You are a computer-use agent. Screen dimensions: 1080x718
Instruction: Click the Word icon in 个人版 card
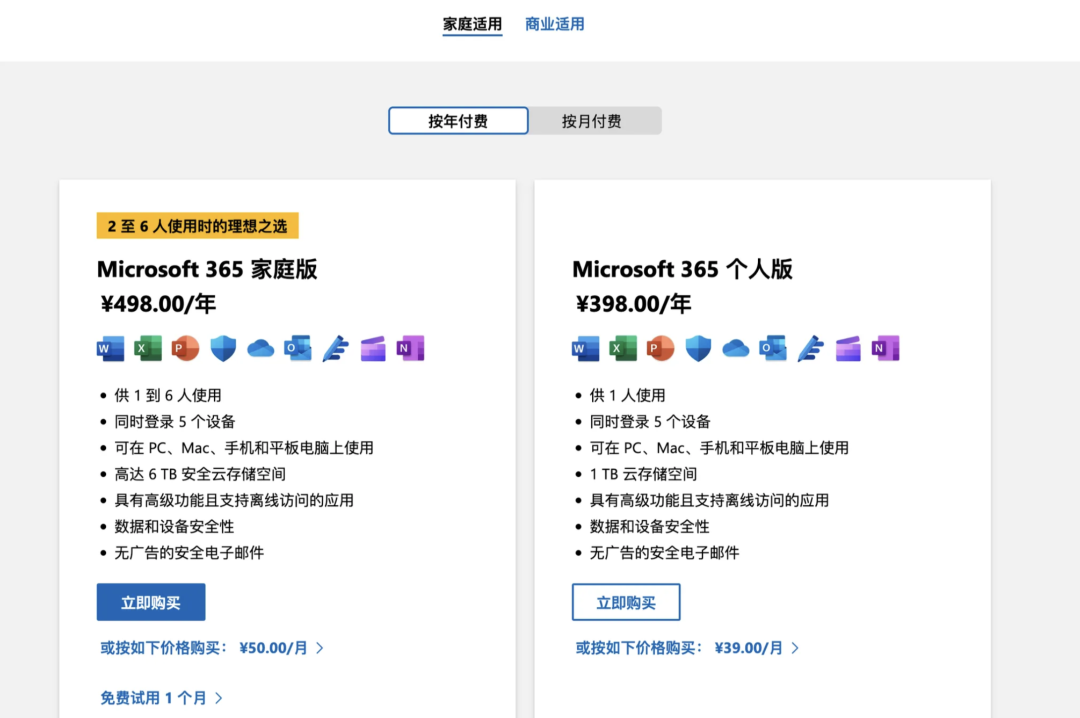coord(585,349)
